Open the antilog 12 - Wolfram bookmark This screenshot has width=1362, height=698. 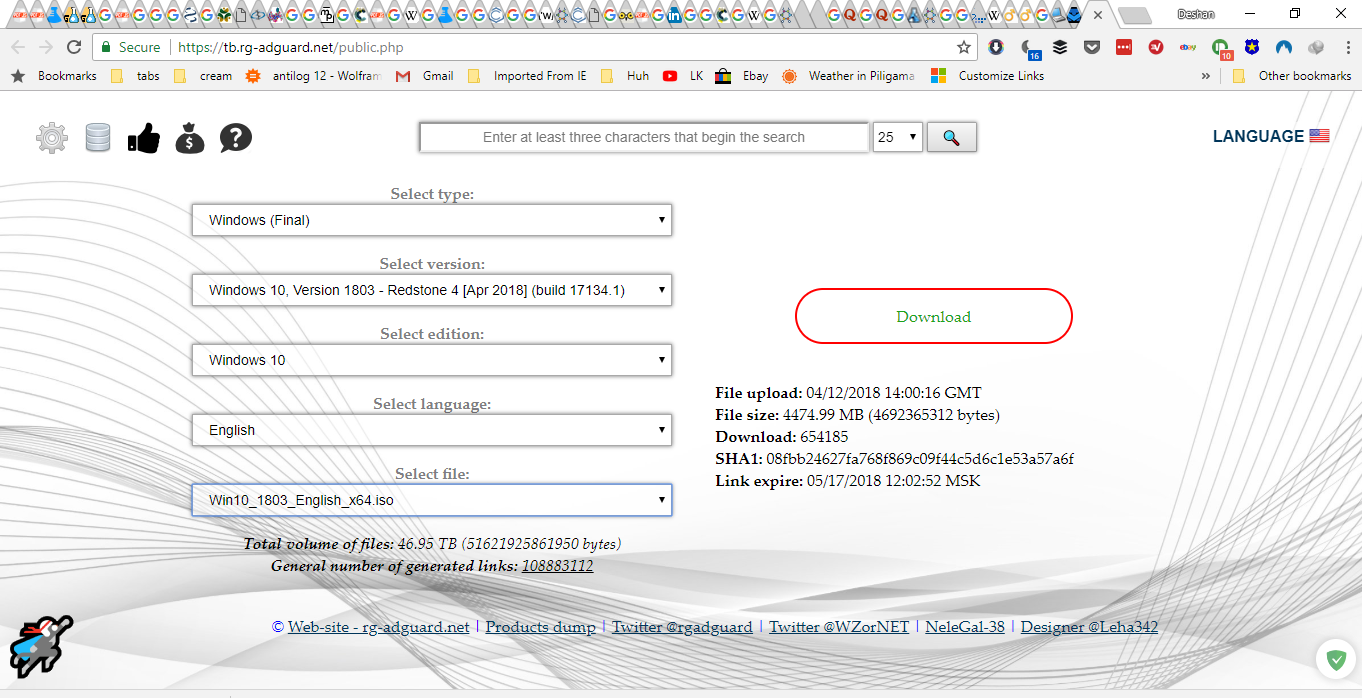click(313, 76)
